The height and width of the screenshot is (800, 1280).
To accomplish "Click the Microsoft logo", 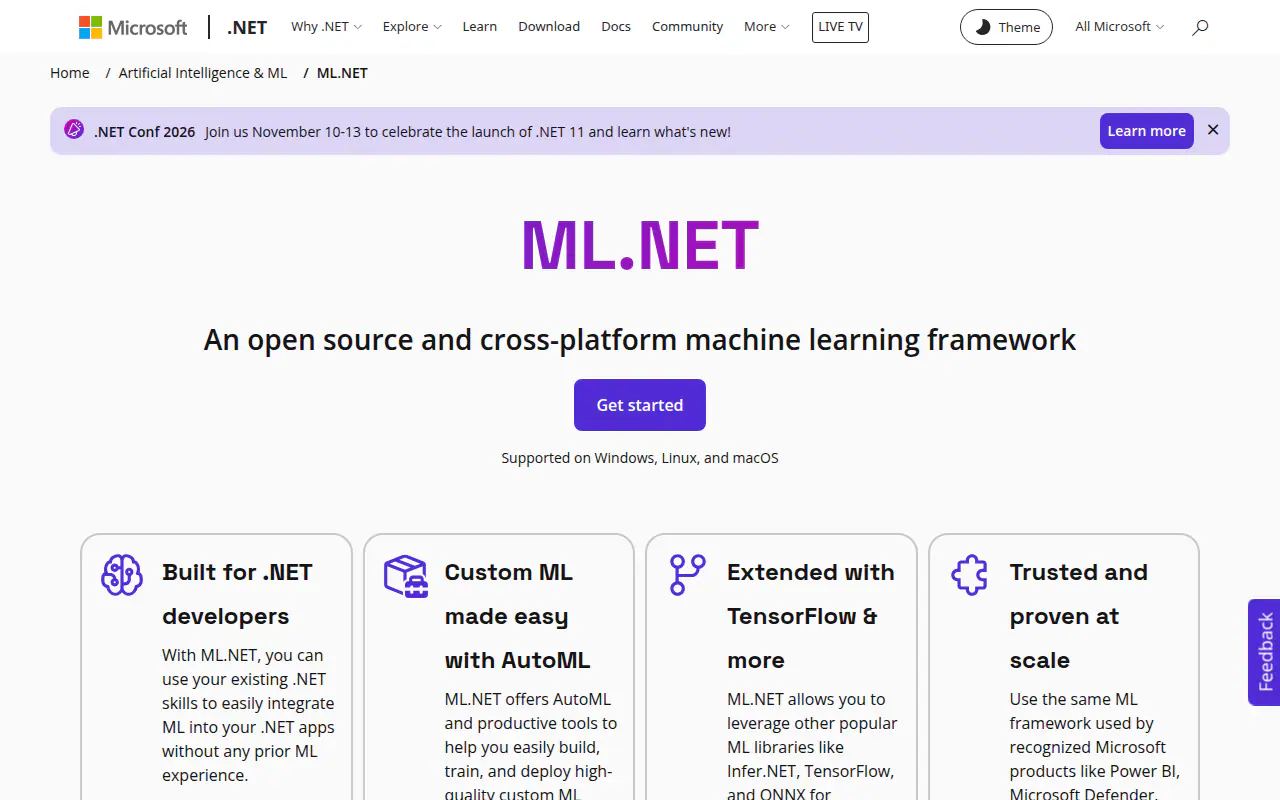I will [x=133, y=27].
